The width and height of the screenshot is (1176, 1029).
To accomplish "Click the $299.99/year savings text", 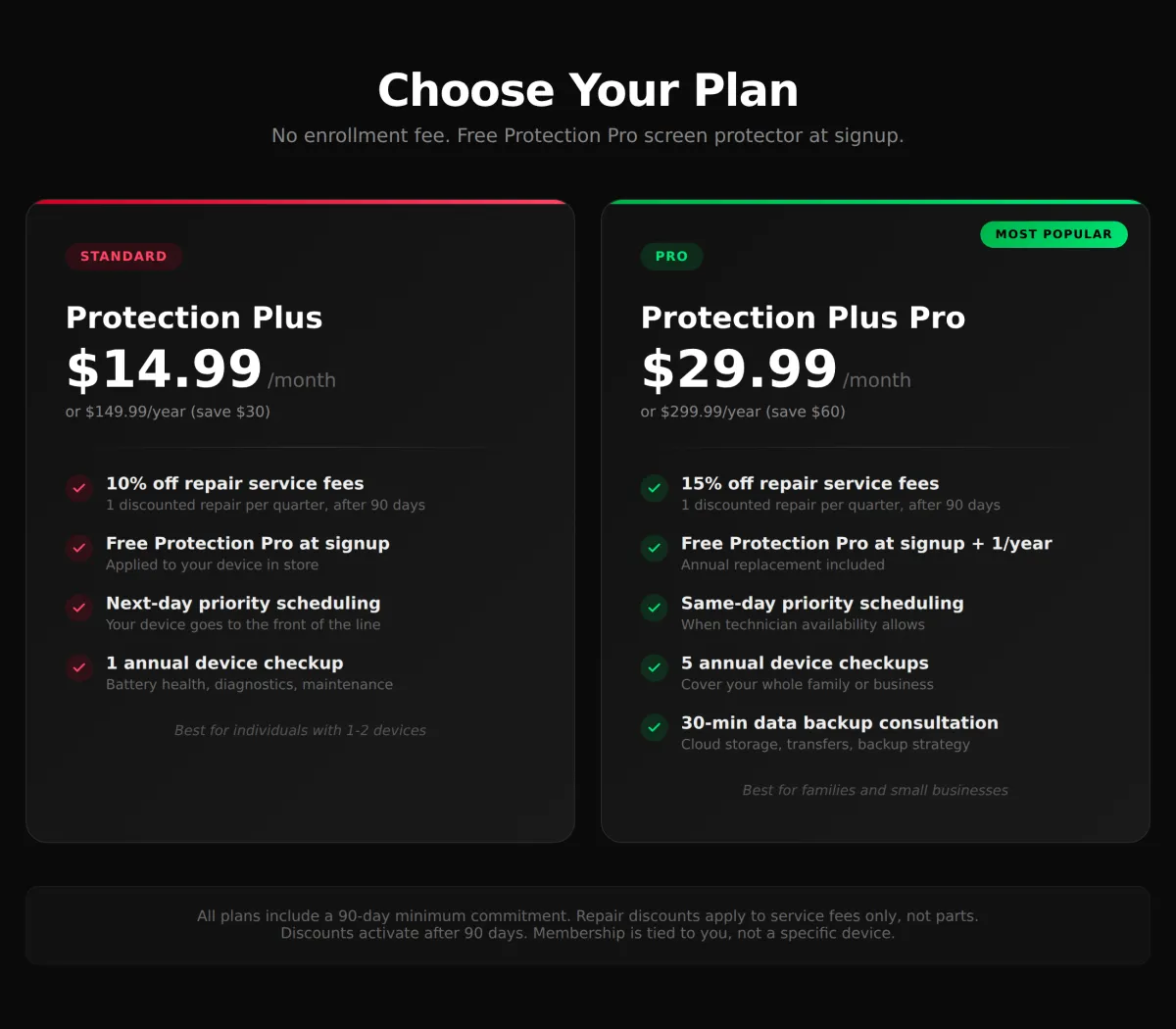I will [743, 412].
